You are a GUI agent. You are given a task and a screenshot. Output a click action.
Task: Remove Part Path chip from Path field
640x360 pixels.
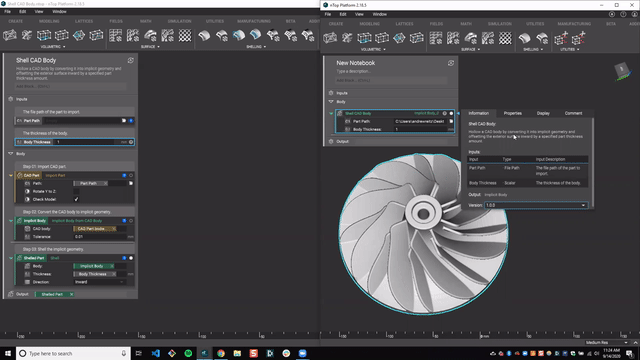click(x=105, y=183)
